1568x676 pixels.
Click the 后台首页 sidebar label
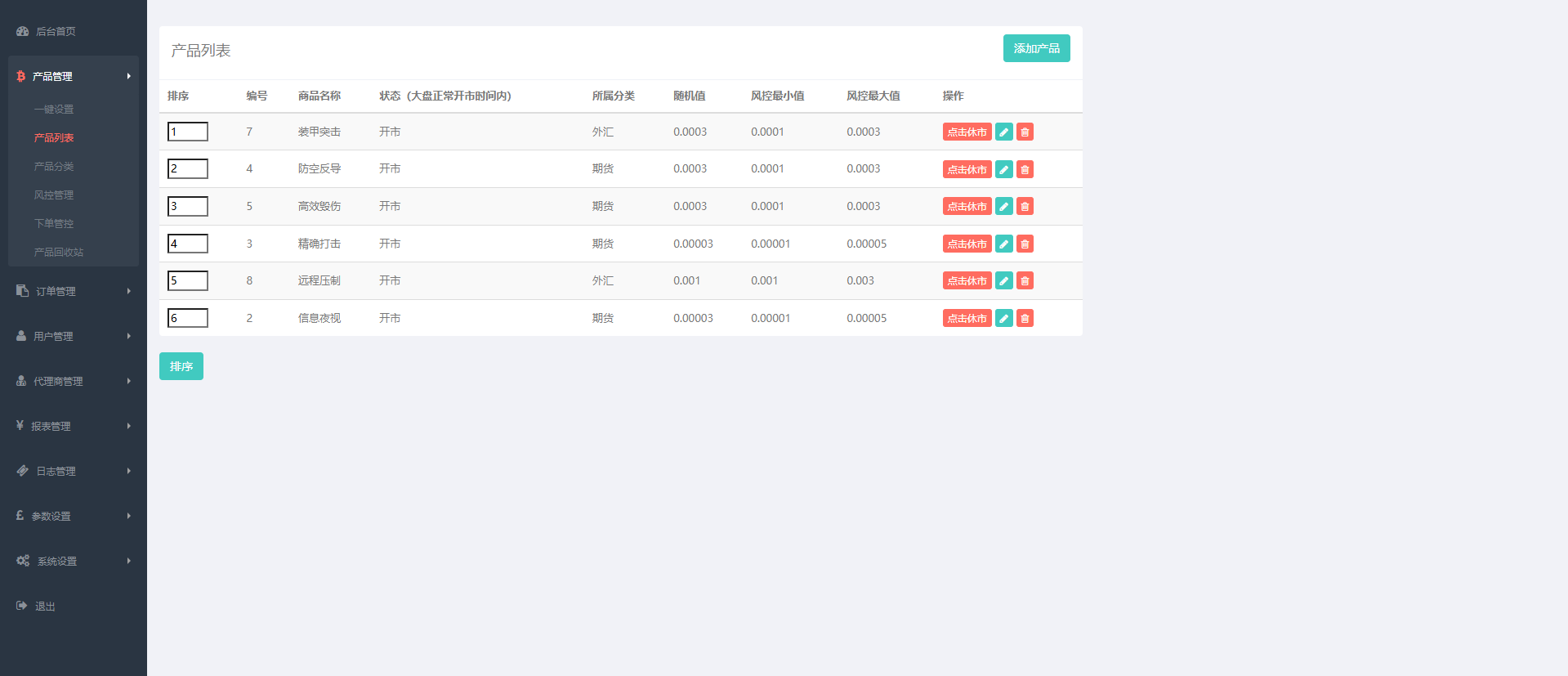pos(56,31)
